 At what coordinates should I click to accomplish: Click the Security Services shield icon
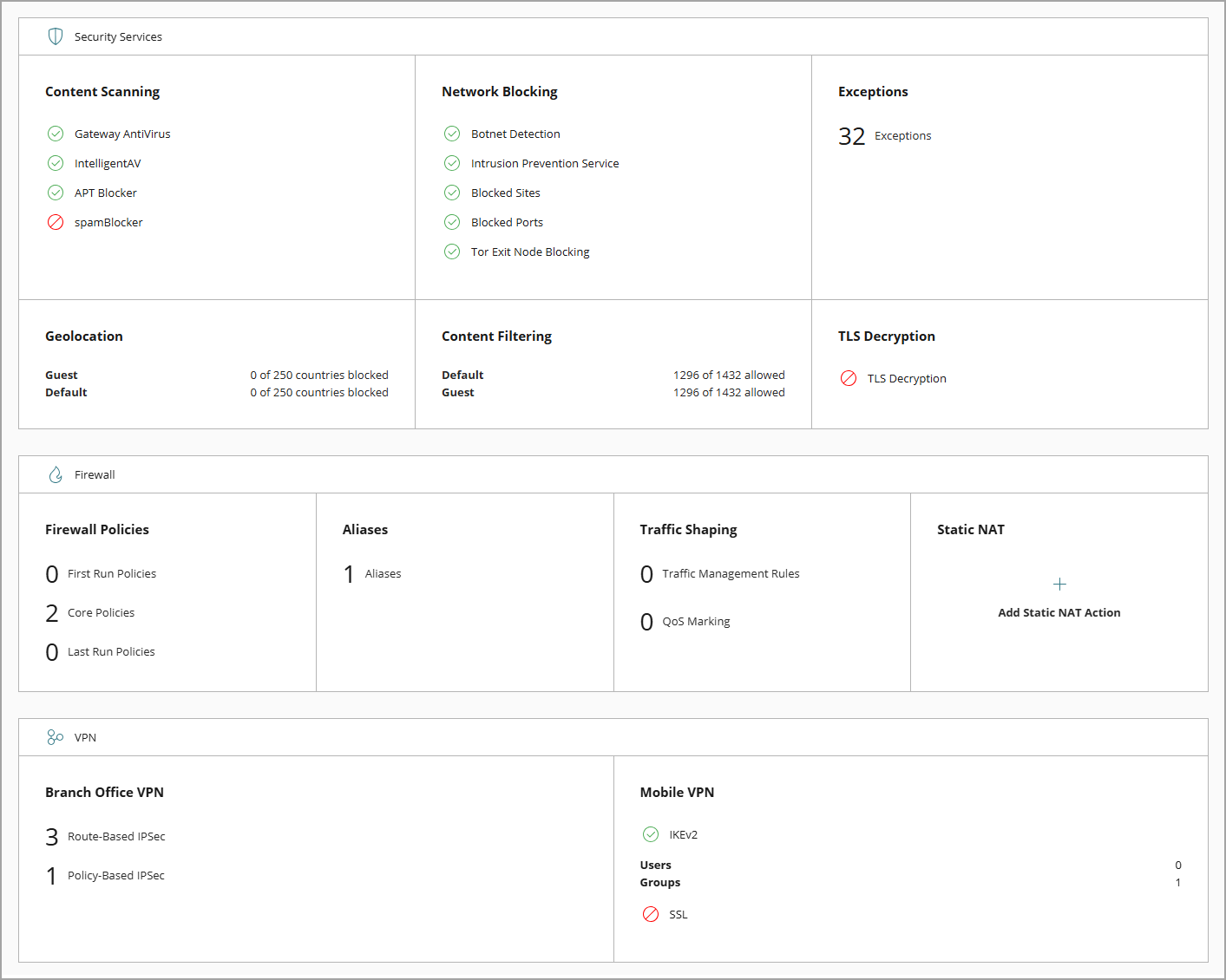pyautogui.click(x=55, y=36)
